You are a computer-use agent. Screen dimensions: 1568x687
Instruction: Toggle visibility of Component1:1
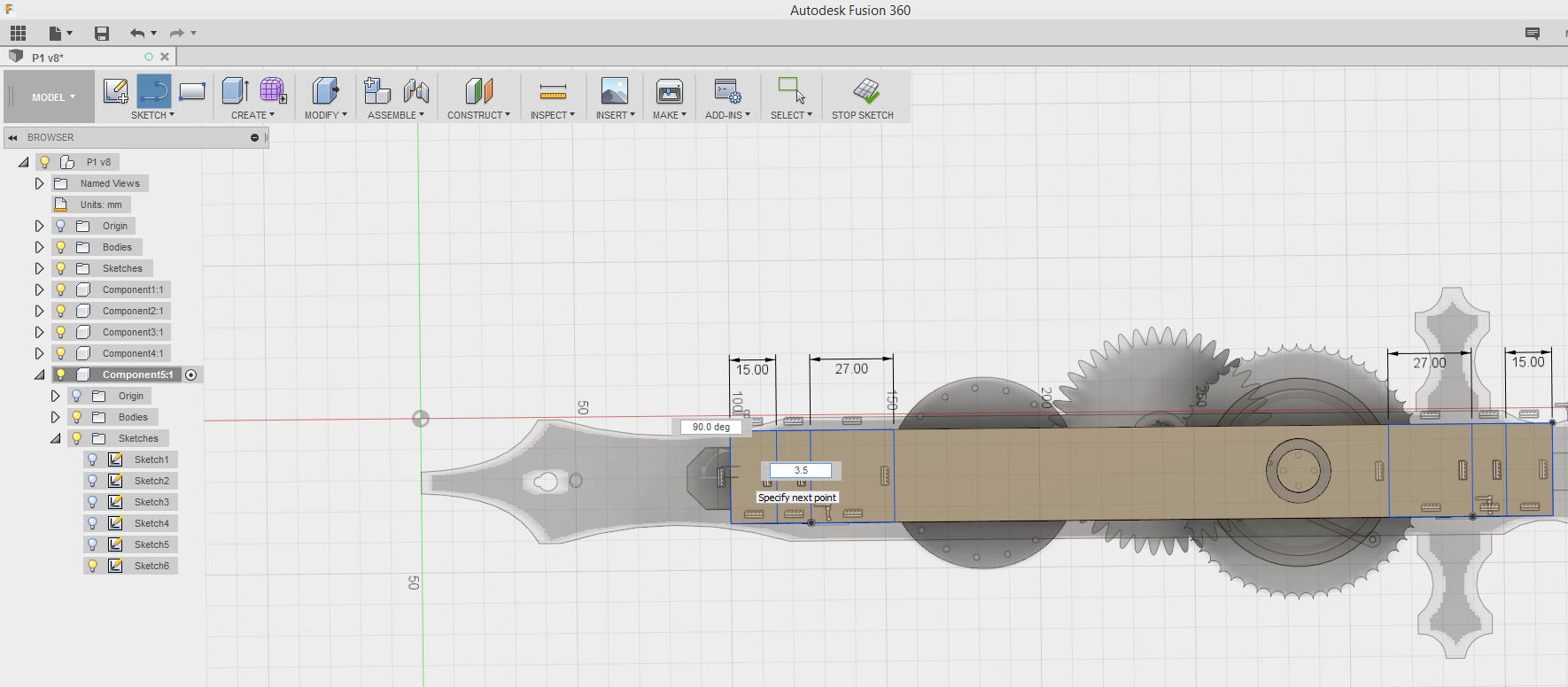(x=61, y=289)
